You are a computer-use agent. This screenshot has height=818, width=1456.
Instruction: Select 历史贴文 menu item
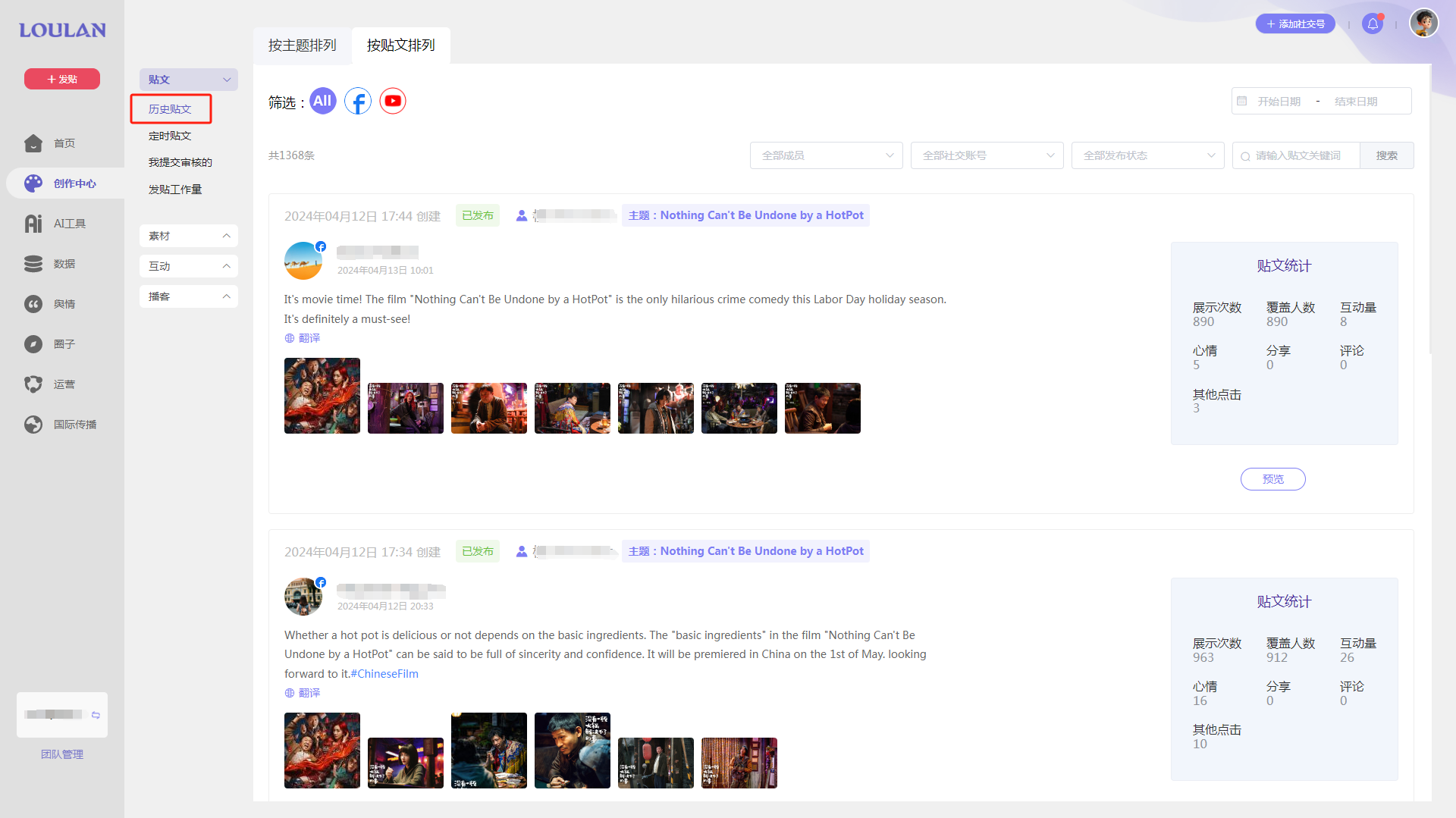(x=170, y=109)
